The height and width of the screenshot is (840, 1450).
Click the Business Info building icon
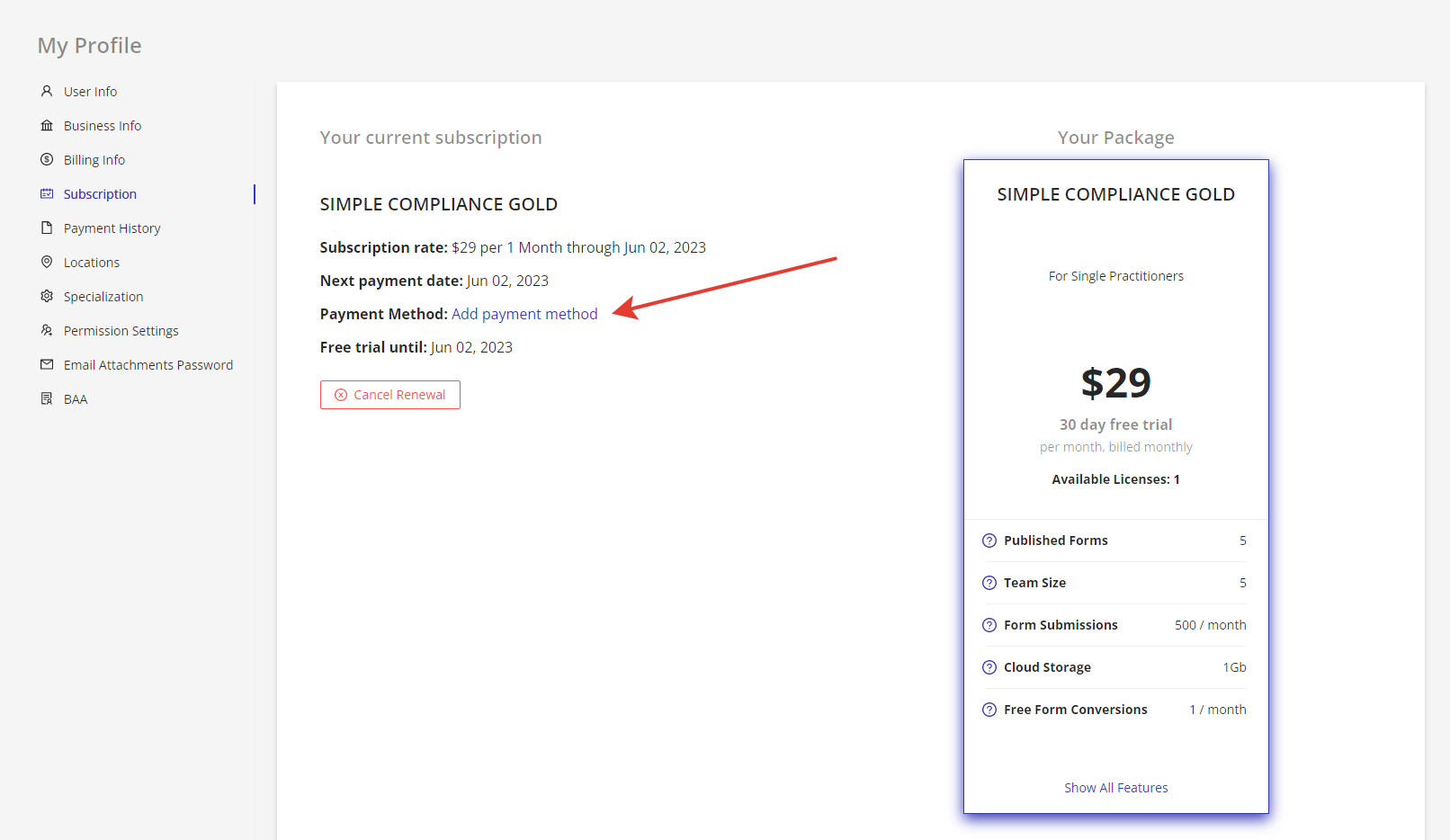[x=46, y=125]
